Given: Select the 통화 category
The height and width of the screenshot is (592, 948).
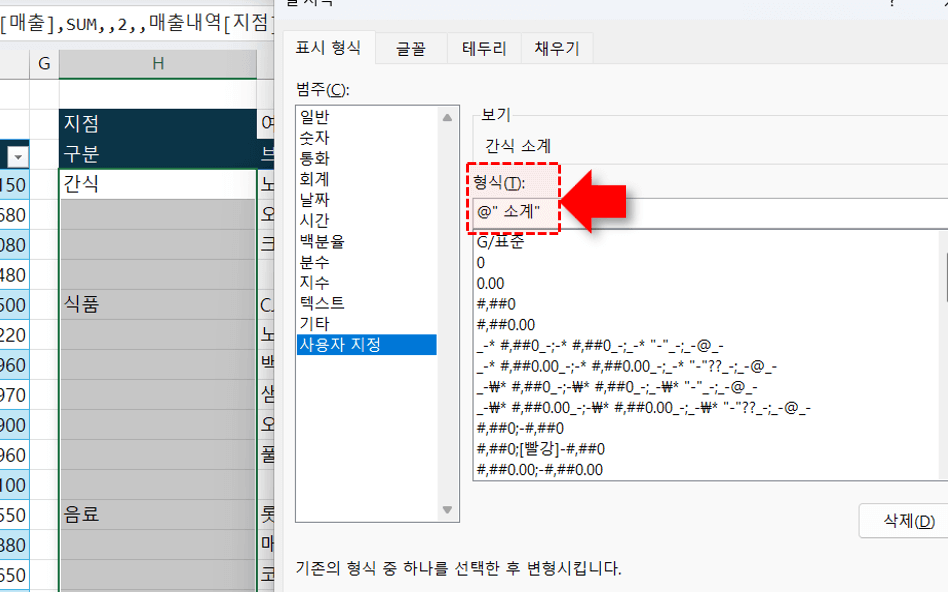Looking at the screenshot, I should (315, 158).
